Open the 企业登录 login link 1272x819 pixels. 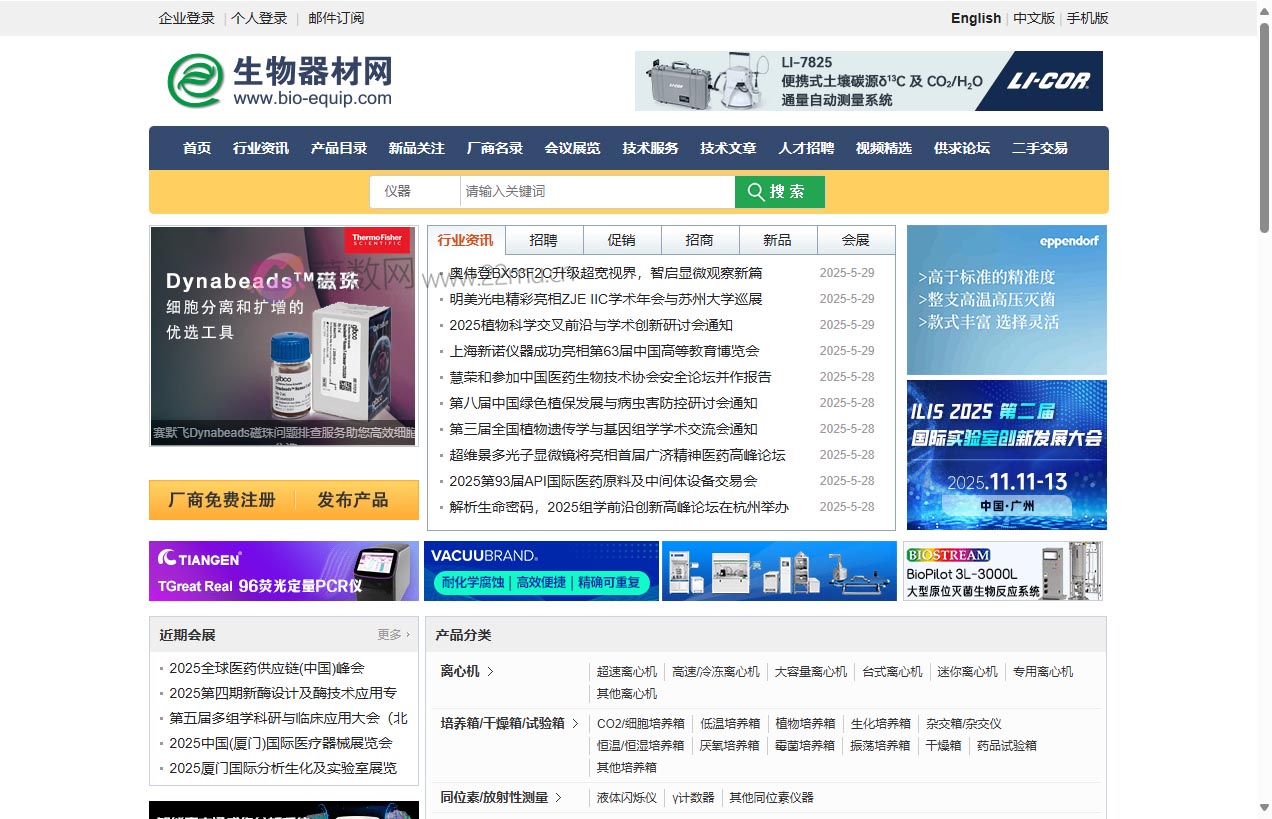185,18
